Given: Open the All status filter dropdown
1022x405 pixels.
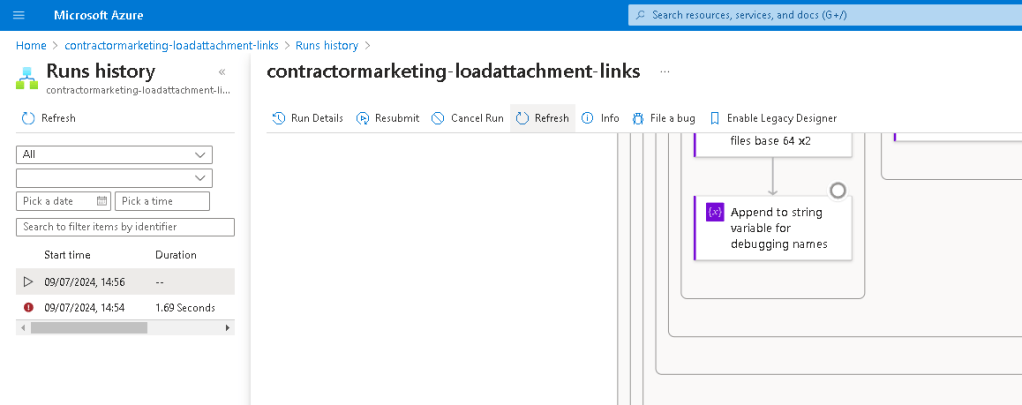Looking at the screenshot, I should coord(114,155).
